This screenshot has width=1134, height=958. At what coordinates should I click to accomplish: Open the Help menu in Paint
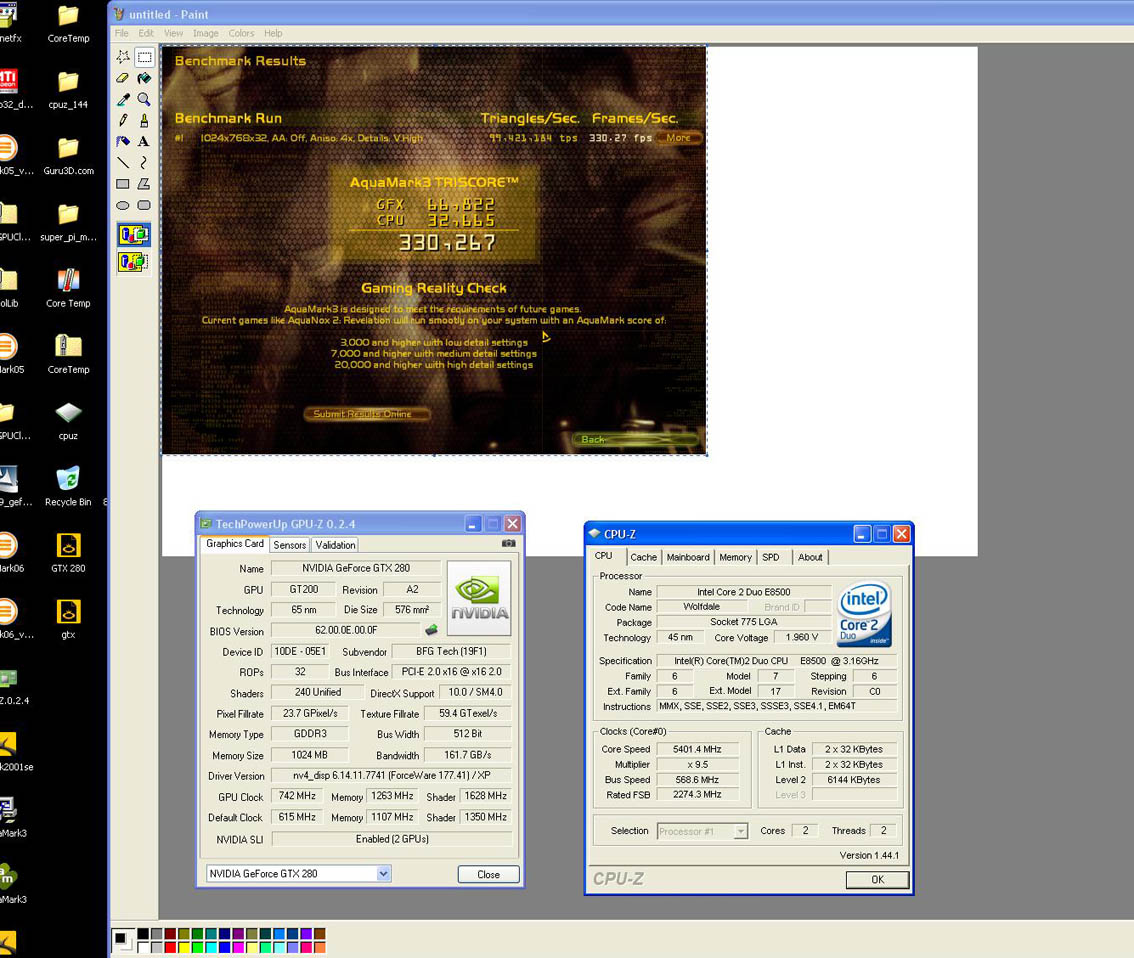(x=273, y=33)
